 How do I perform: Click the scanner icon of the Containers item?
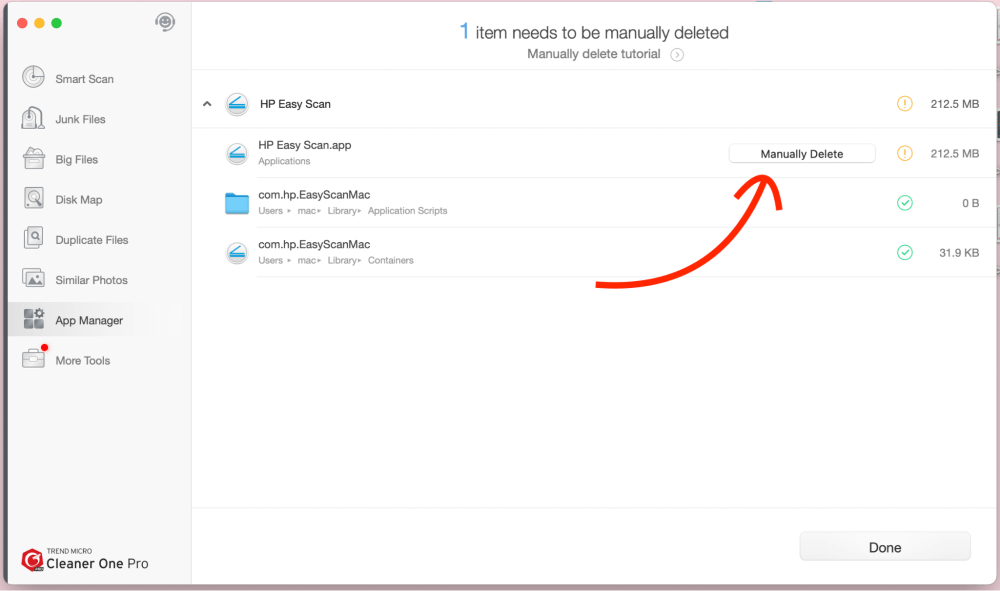237,253
